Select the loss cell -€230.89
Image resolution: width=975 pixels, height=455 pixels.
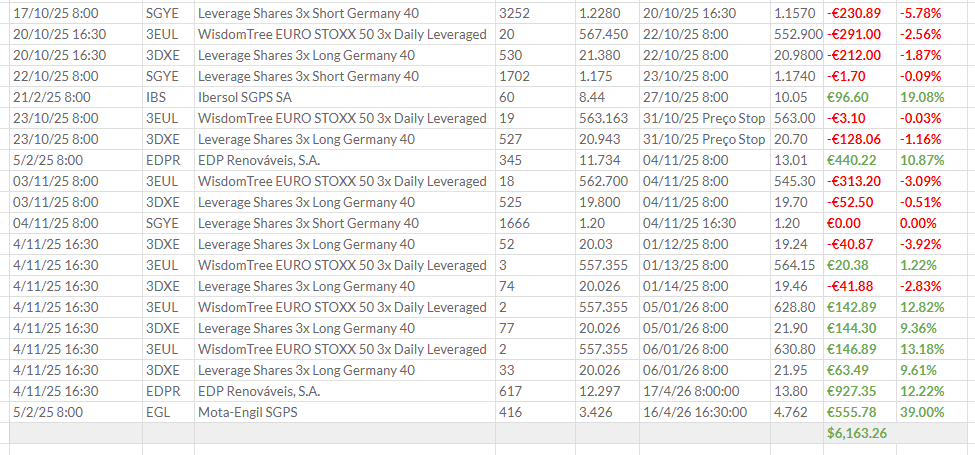[860, 14]
